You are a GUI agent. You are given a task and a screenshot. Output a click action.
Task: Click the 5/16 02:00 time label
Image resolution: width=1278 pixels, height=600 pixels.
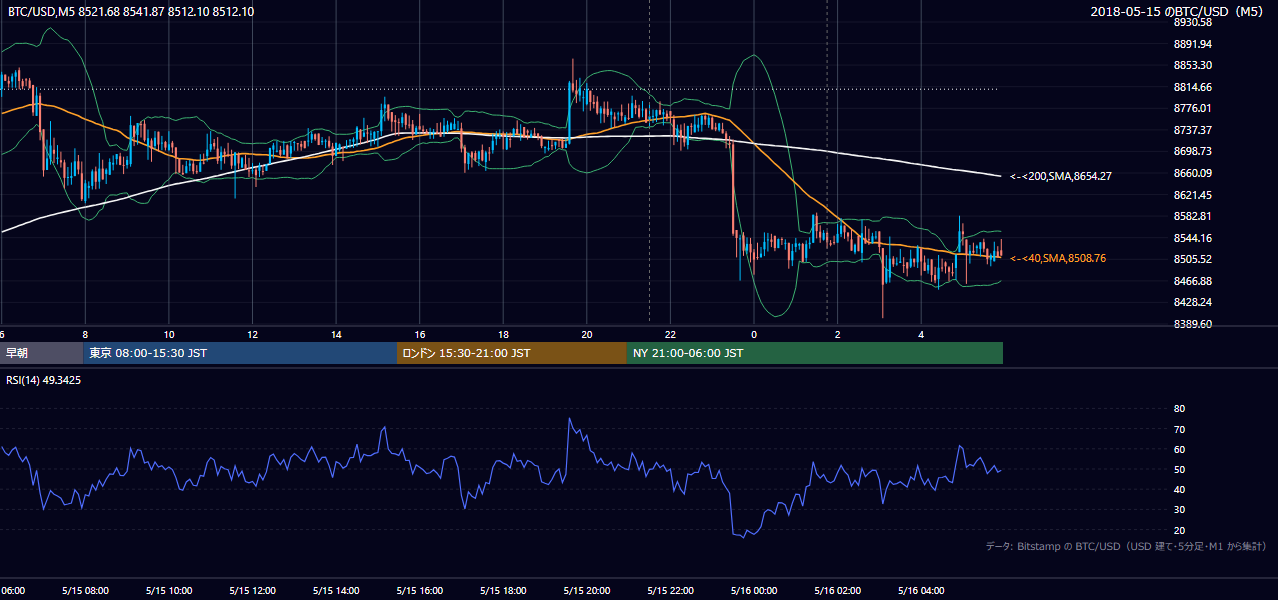pos(837,591)
